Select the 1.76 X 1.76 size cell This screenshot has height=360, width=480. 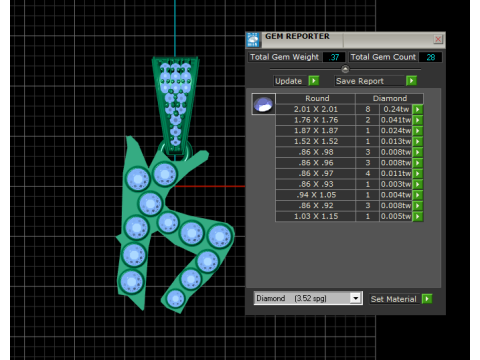(x=316, y=120)
